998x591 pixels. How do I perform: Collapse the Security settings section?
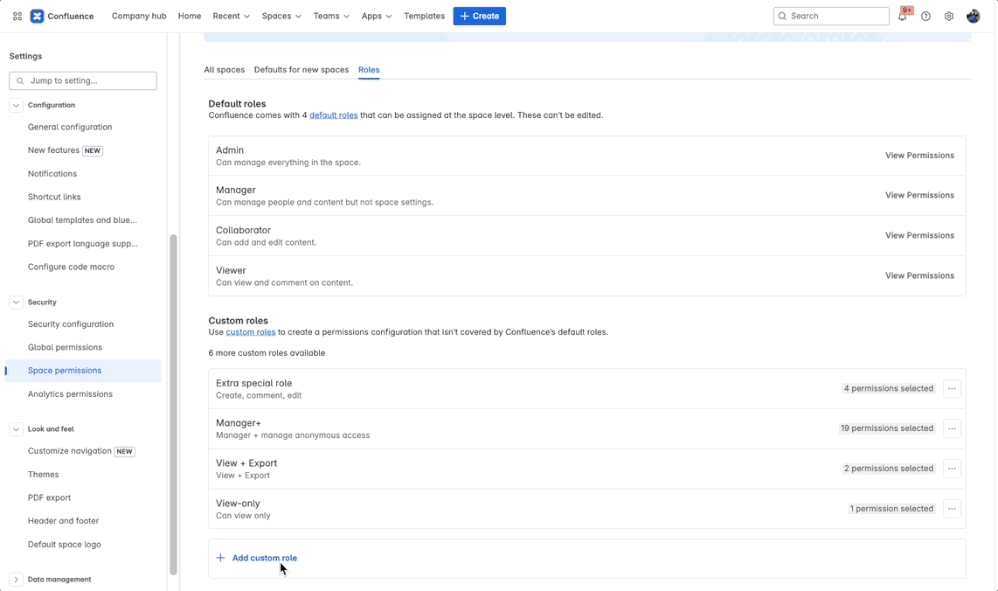[x=15, y=302]
